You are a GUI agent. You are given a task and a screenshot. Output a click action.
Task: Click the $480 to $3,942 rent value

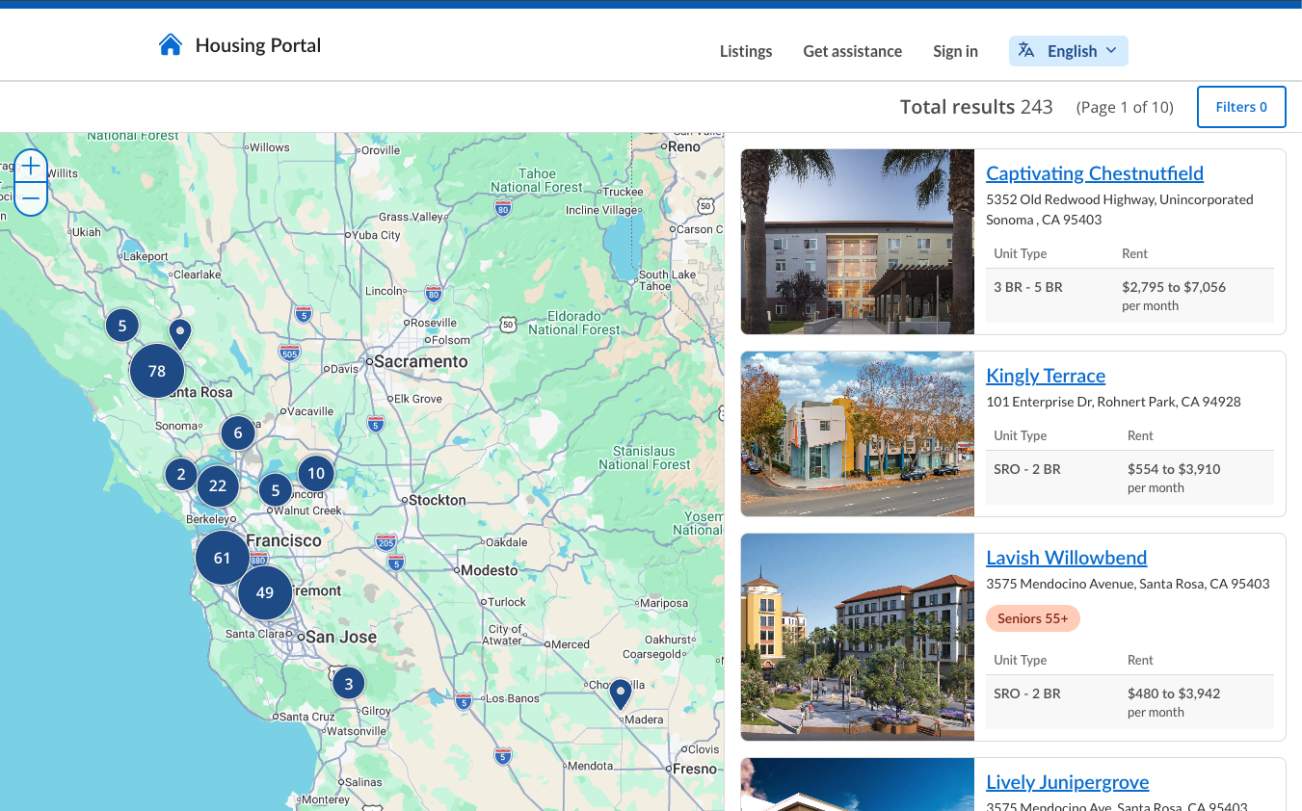pyautogui.click(x=1174, y=693)
